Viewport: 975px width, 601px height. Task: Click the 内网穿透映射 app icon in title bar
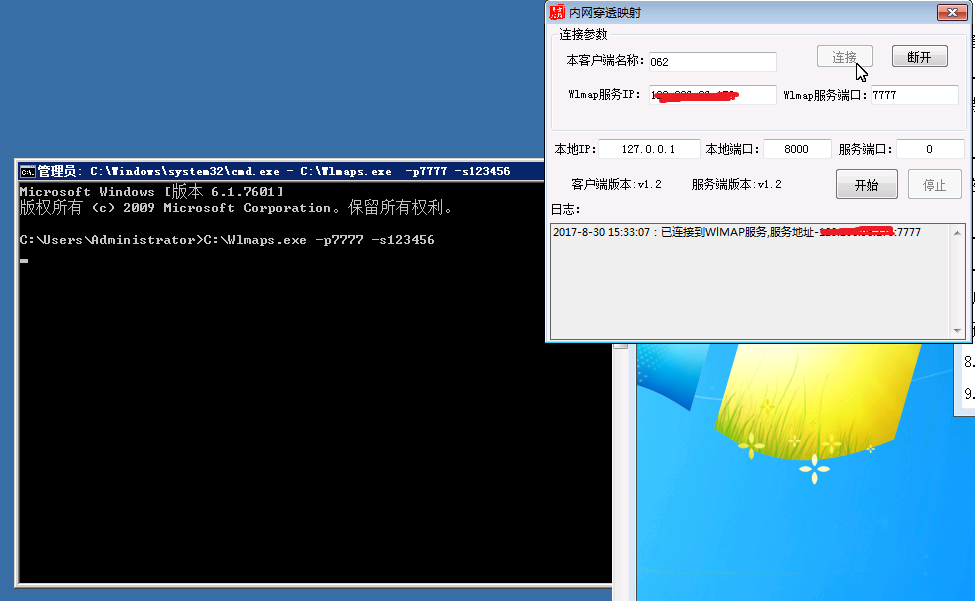[x=557, y=12]
